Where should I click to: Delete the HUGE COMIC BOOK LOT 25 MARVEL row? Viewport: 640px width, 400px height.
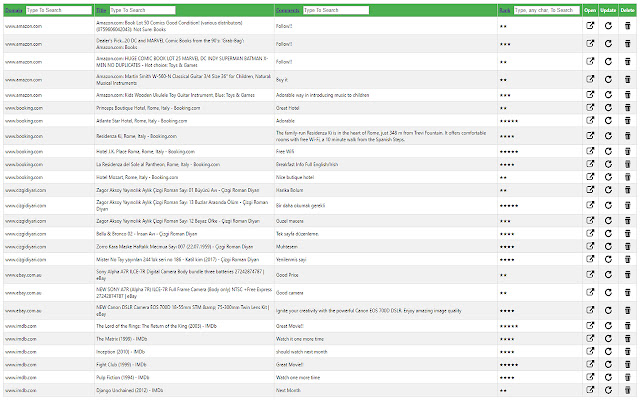click(x=628, y=62)
